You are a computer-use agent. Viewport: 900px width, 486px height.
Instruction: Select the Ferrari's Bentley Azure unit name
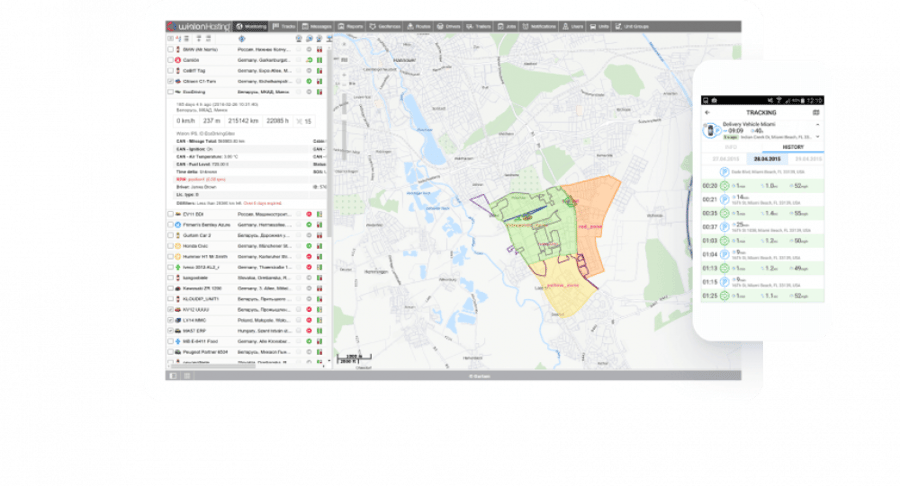[x=207, y=224]
